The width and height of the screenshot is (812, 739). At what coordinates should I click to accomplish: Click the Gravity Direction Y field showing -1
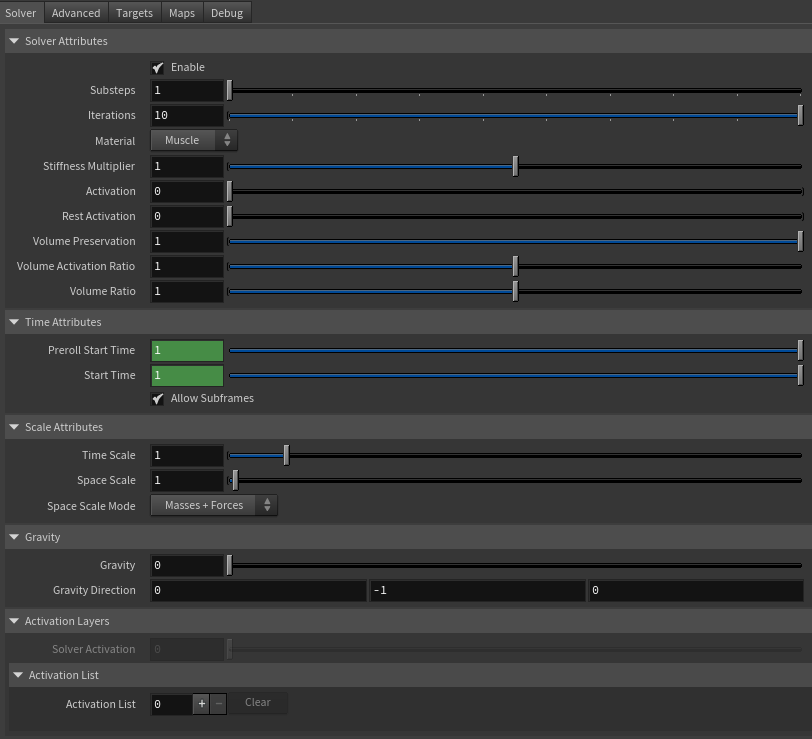tap(477, 590)
